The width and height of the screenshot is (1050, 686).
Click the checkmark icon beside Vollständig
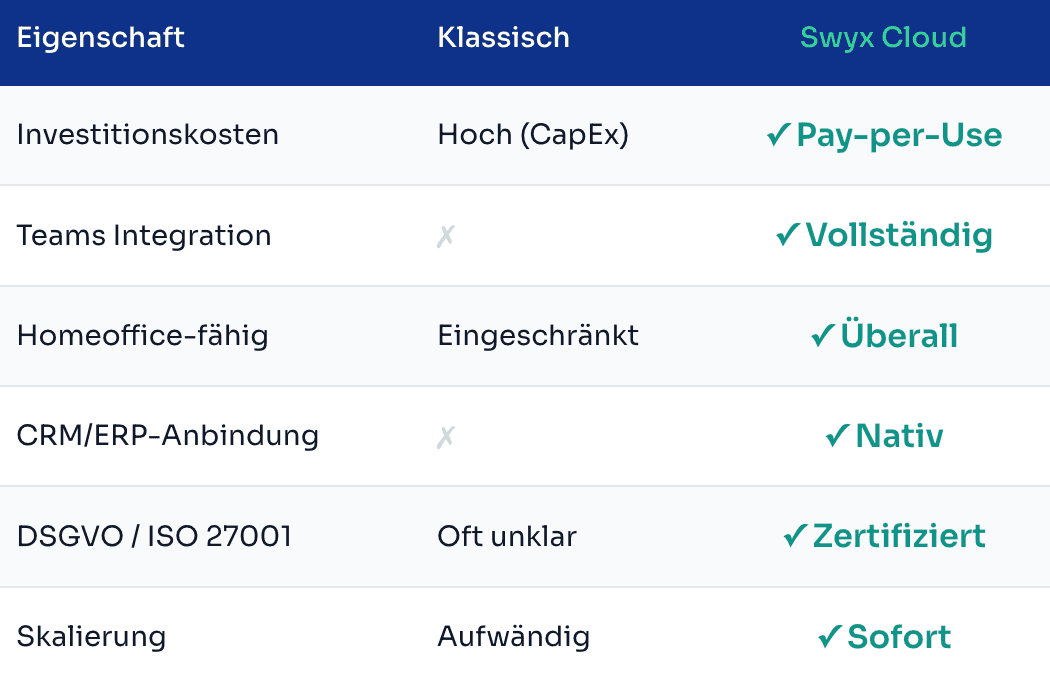pos(788,235)
